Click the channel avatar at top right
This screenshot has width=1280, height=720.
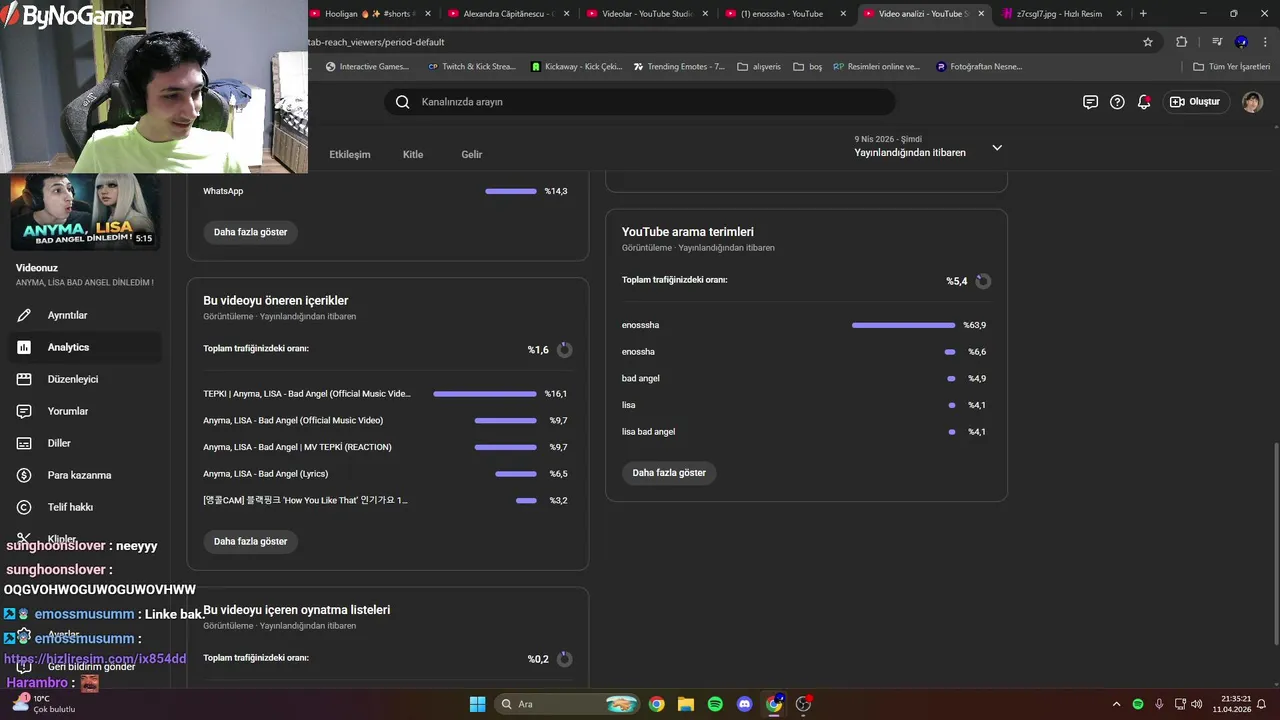(1252, 102)
